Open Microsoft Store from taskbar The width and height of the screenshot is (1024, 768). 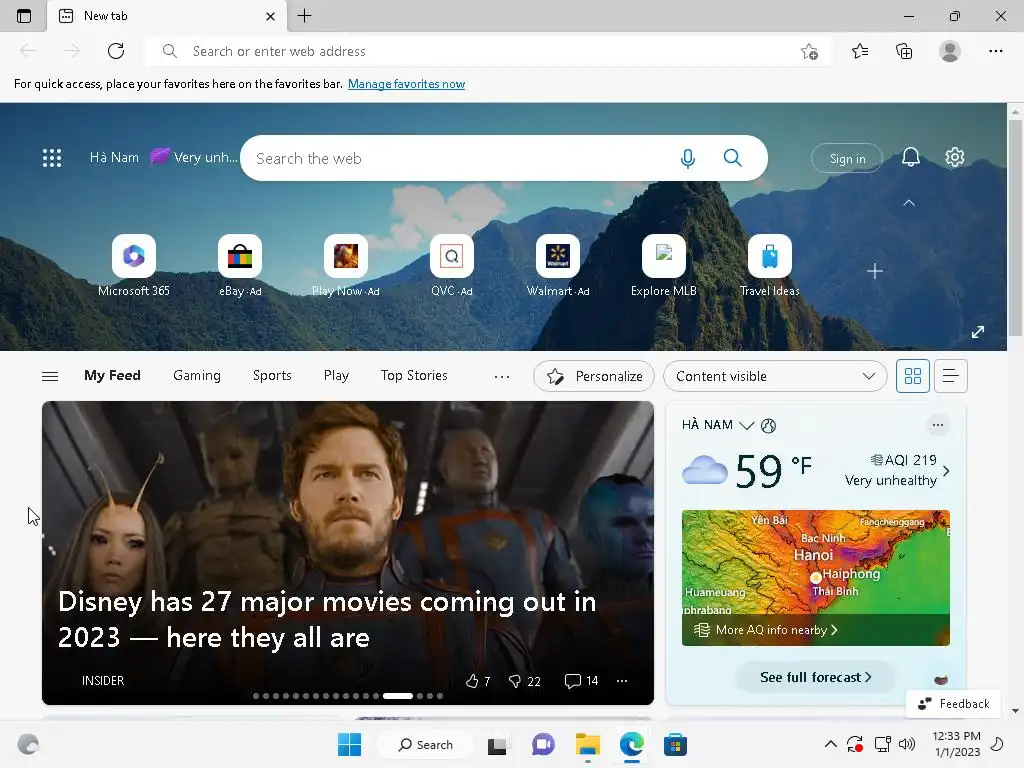point(675,744)
